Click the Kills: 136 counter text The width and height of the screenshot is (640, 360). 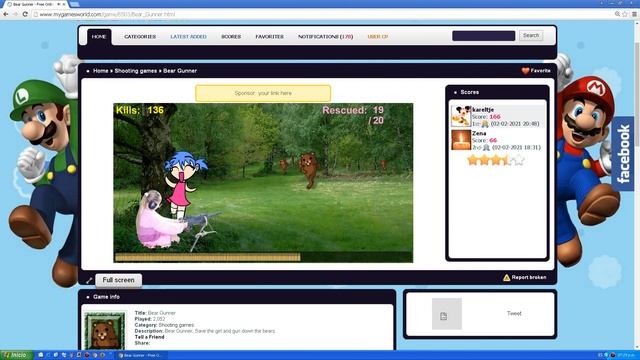[x=140, y=110]
